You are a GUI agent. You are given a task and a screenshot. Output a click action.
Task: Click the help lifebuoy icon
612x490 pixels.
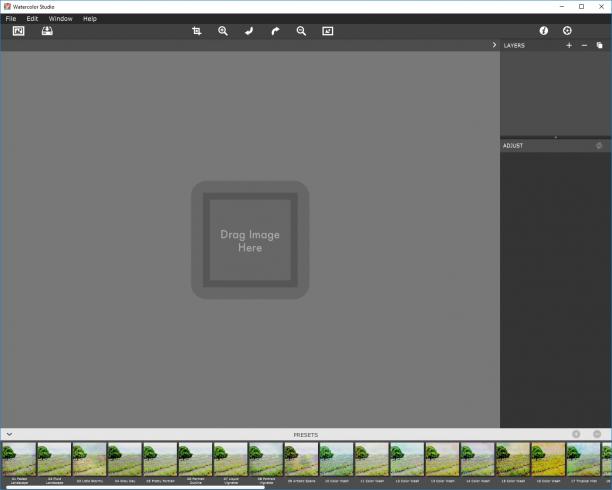pyautogui.click(x=567, y=30)
